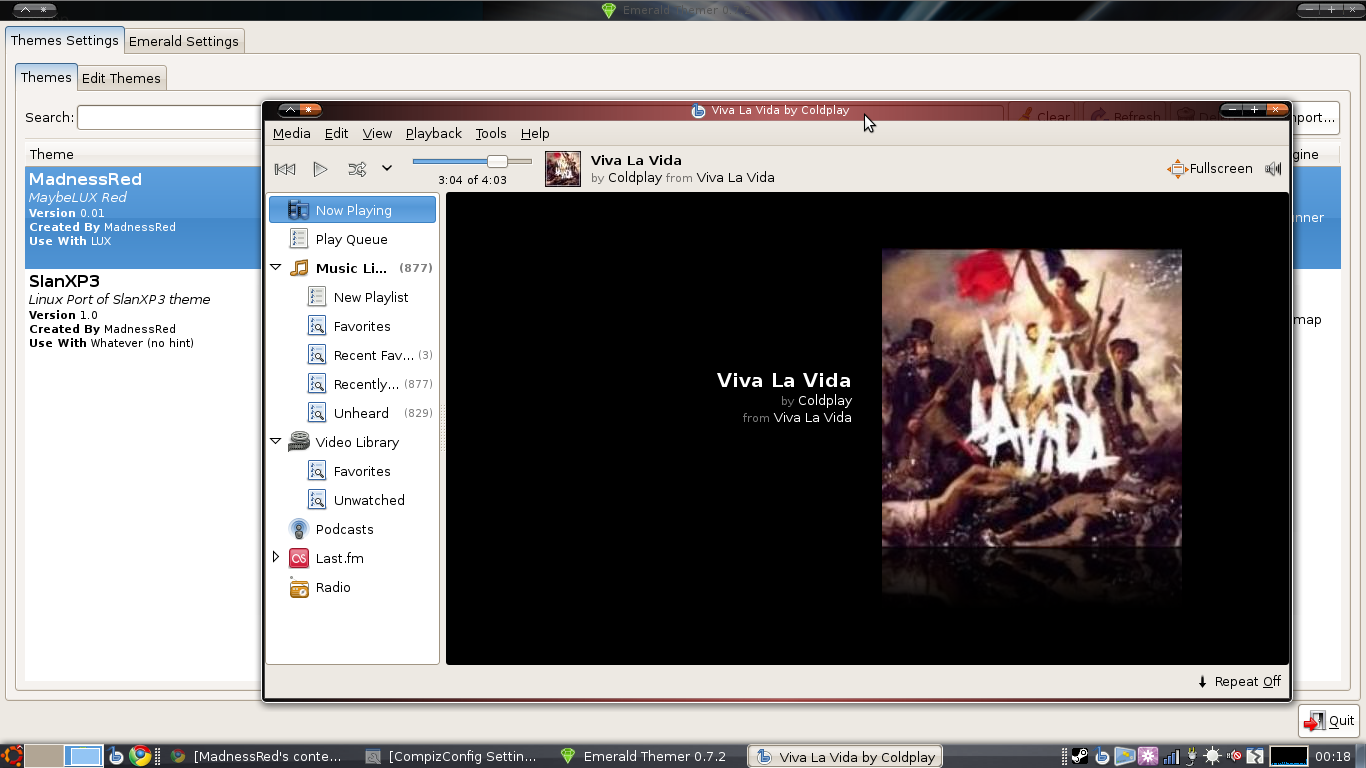Click the muted volume tray icon
Image resolution: width=1366 pixels, height=768 pixels.
[1234, 756]
